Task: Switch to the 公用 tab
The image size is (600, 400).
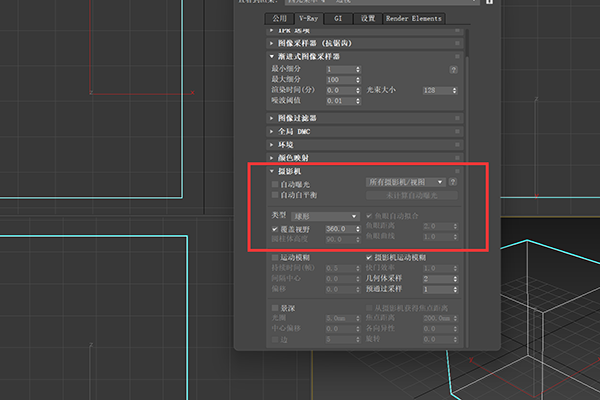Action: coord(276,18)
